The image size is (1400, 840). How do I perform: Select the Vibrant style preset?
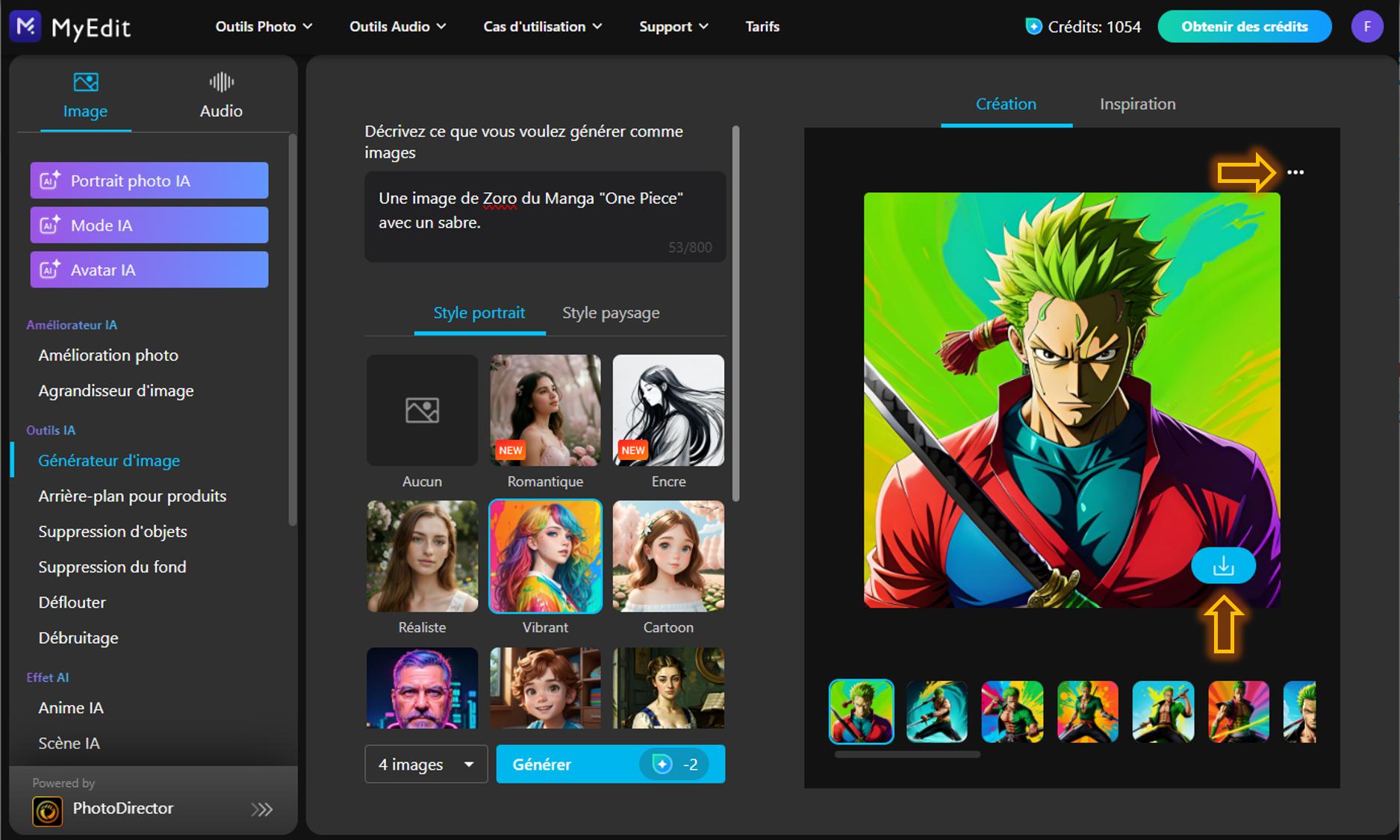pos(544,556)
